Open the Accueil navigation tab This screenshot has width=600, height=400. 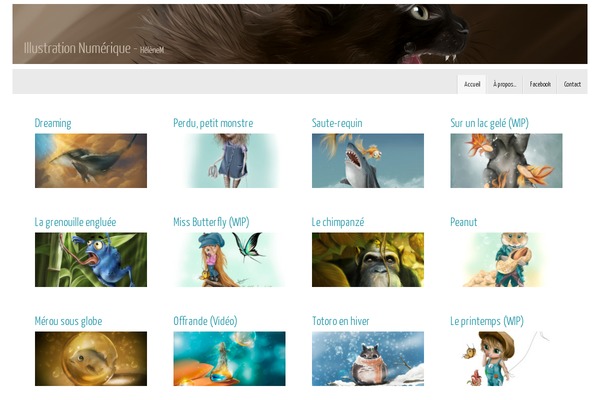[x=472, y=84]
